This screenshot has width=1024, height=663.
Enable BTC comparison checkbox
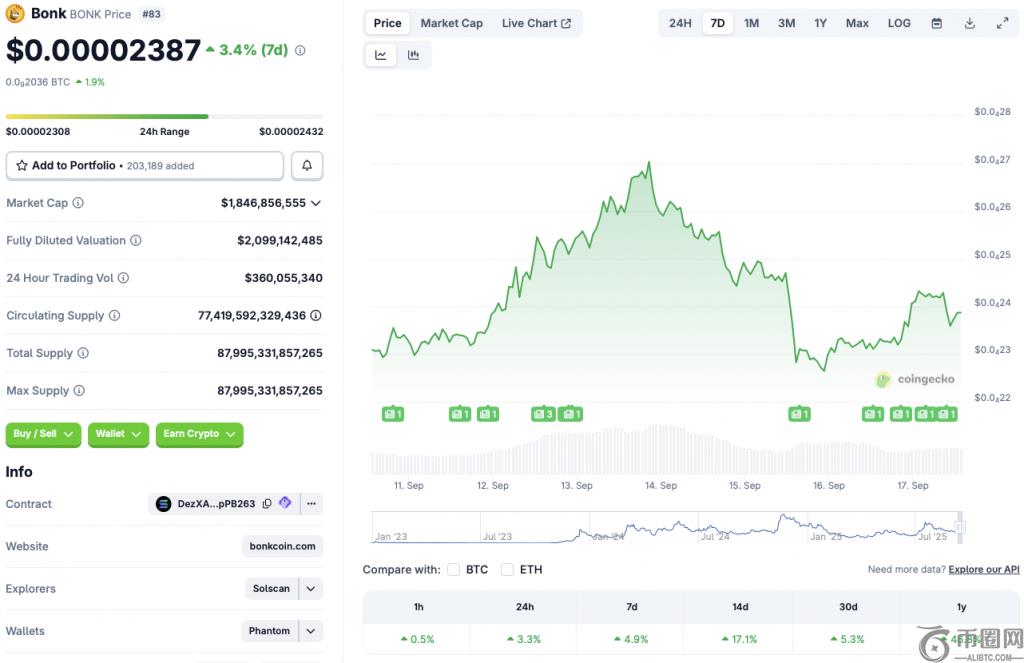tap(454, 570)
